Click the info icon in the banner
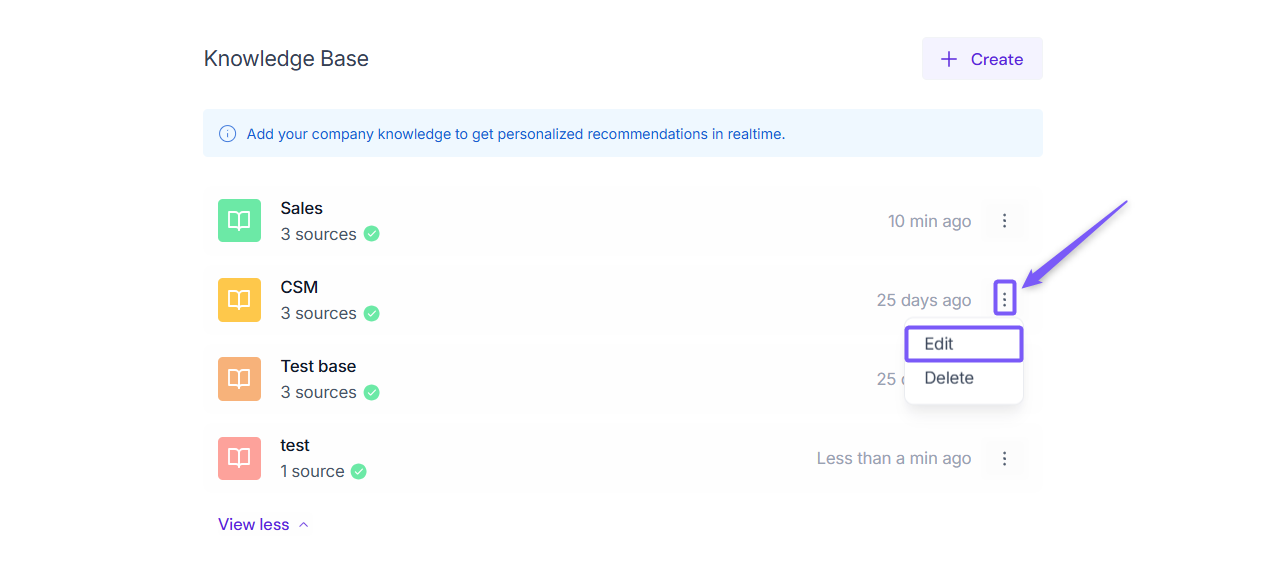Viewport: 1278px width, 585px height. click(228, 134)
